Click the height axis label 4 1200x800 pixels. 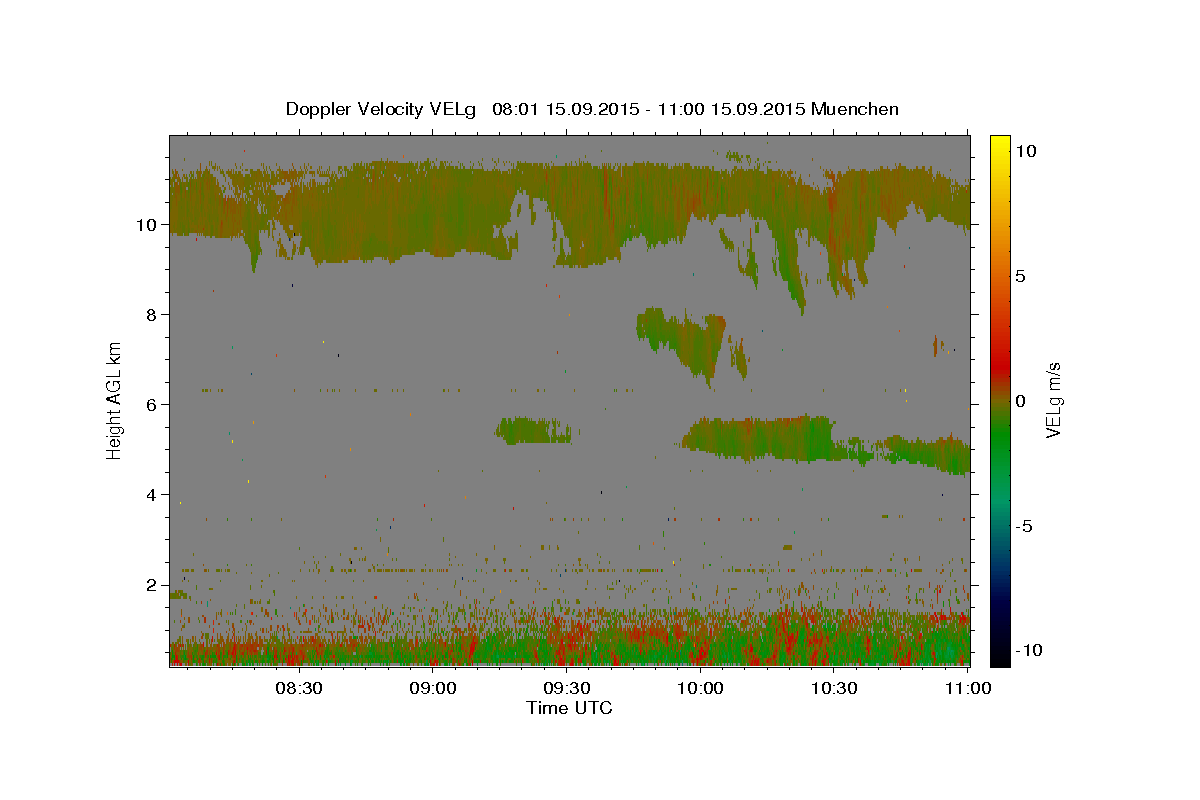click(153, 495)
